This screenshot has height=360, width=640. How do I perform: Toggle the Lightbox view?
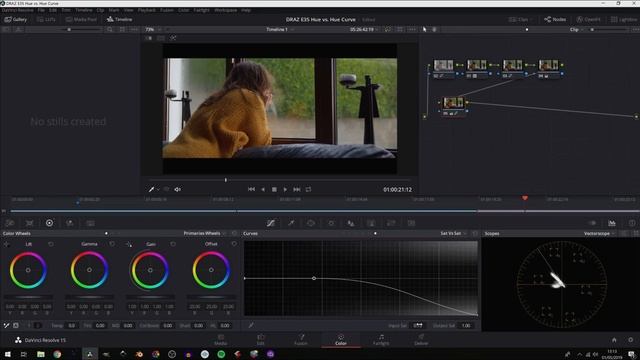pos(624,19)
